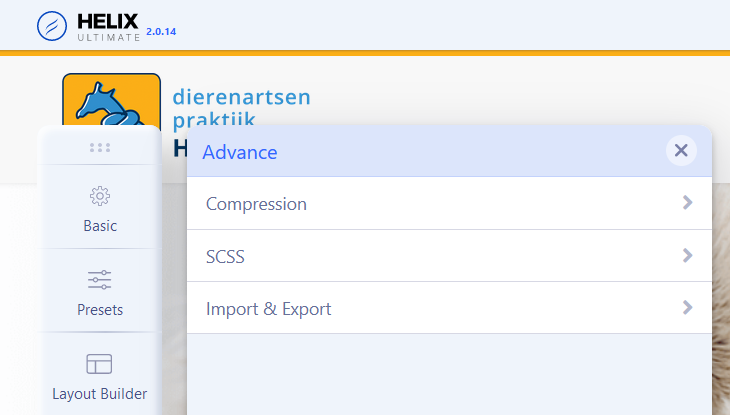Expand Import & Export using its chevron
This screenshot has height=415, width=730.
pos(687,308)
